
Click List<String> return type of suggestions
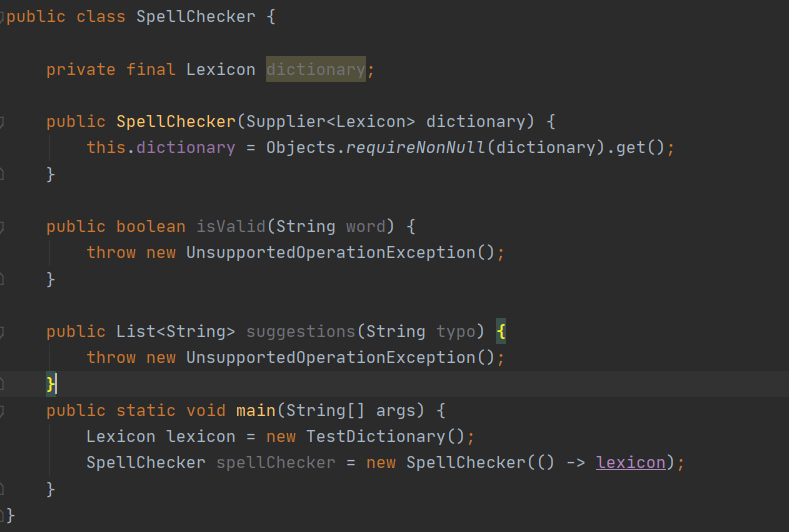176,332
